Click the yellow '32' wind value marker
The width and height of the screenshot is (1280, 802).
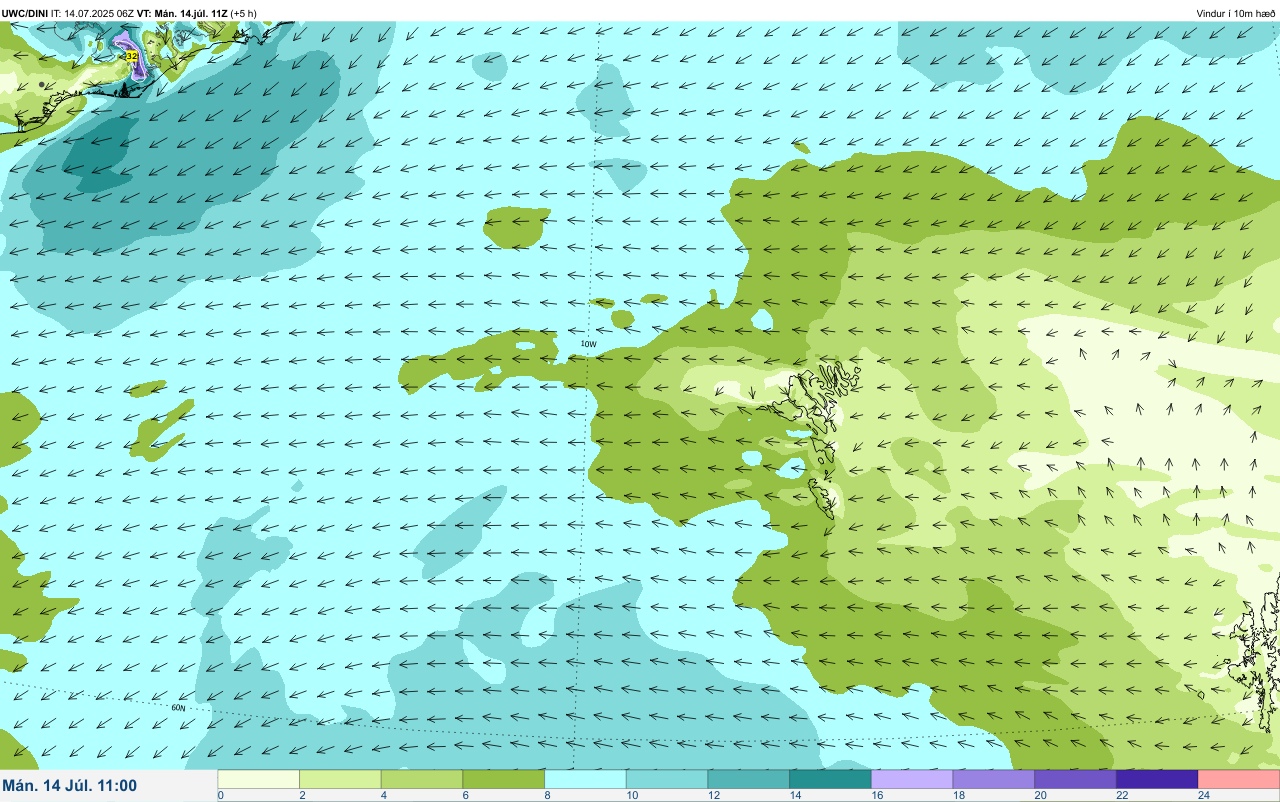point(131,56)
